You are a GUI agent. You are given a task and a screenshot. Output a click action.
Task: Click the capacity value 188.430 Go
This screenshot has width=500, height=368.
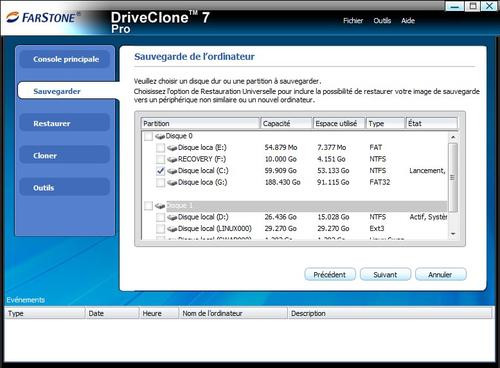coord(283,183)
